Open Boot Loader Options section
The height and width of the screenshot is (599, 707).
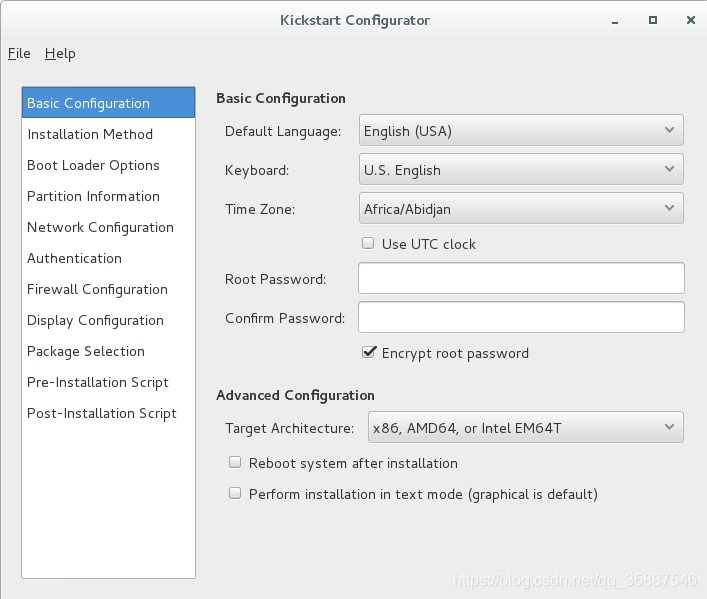108,165
